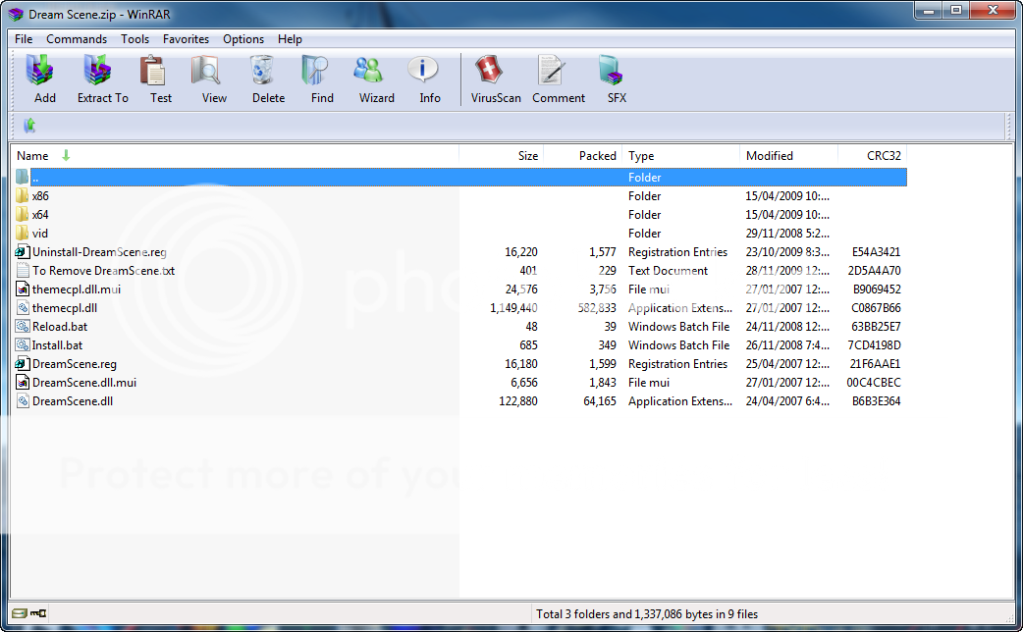This screenshot has width=1023, height=632.
Task: Click the WinRAR title bar icon
Action: pyautogui.click(x=16, y=14)
